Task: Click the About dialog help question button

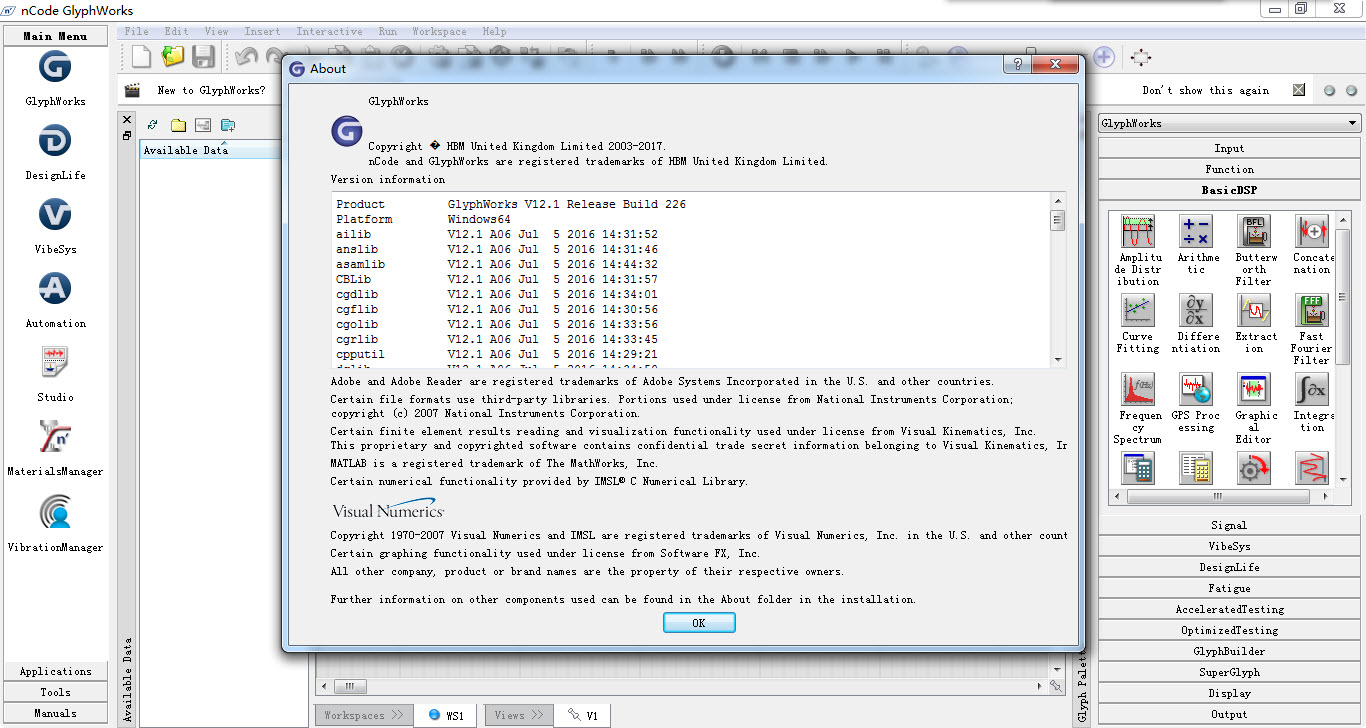Action: click(1018, 65)
